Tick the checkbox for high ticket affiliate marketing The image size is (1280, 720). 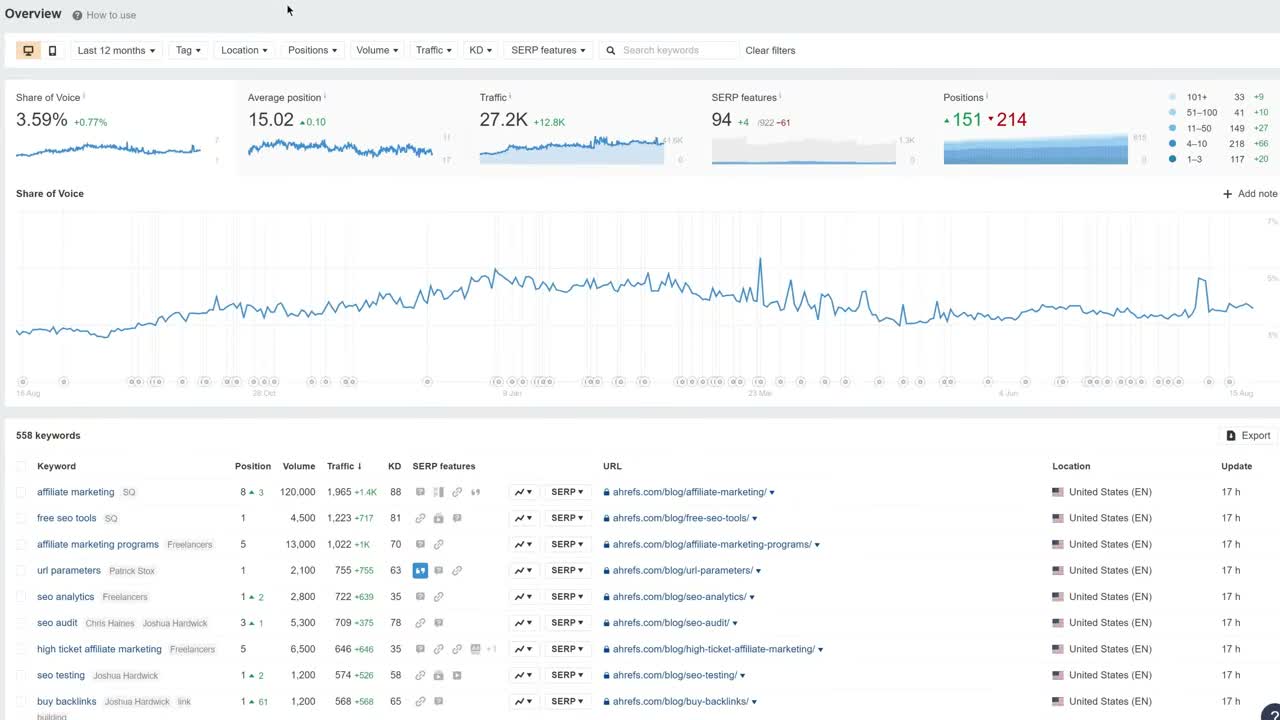coord(21,649)
